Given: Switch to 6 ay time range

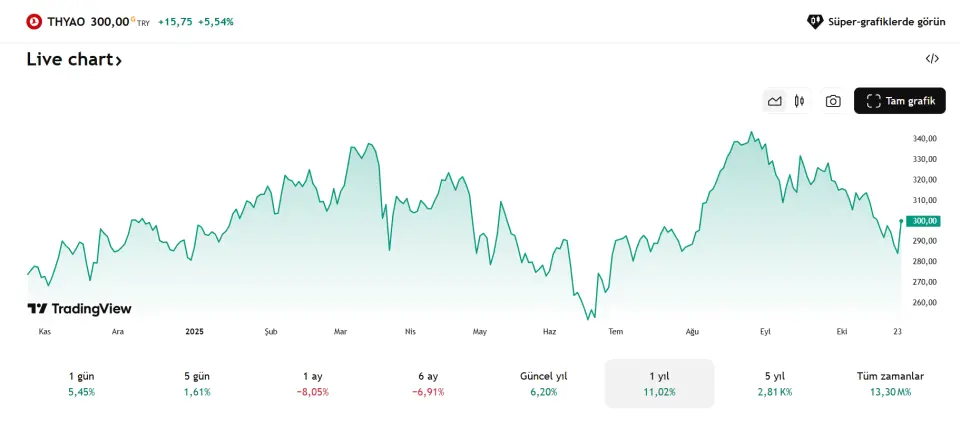Looking at the screenshot, I should pos(428,383).
